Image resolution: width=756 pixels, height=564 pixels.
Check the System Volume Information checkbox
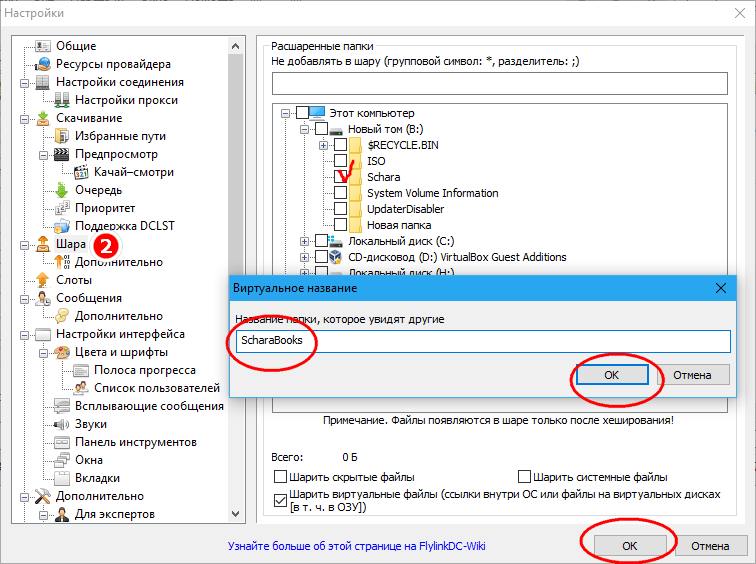(340, 193)
